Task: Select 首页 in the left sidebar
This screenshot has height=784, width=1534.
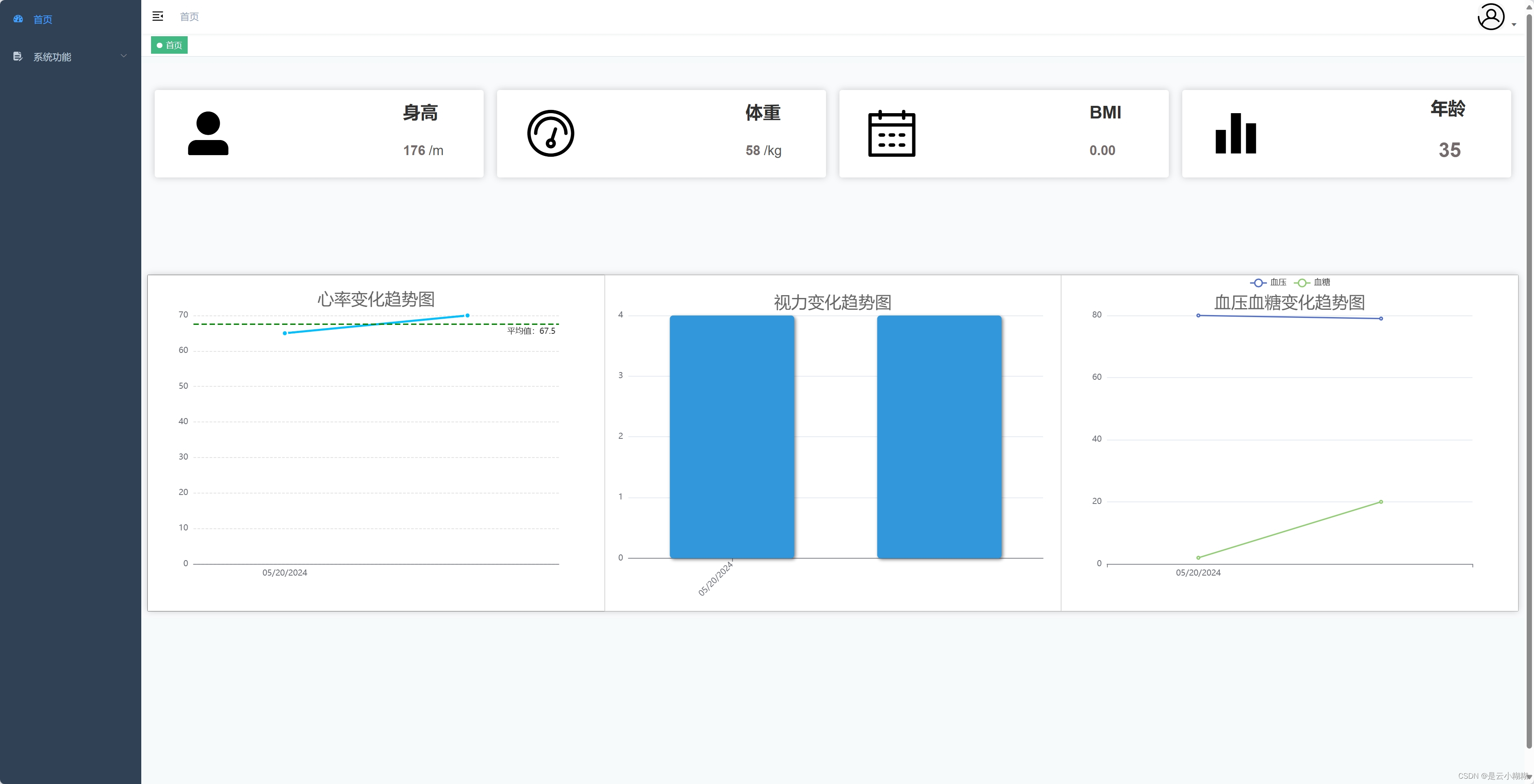Action: tap(43, 20)
